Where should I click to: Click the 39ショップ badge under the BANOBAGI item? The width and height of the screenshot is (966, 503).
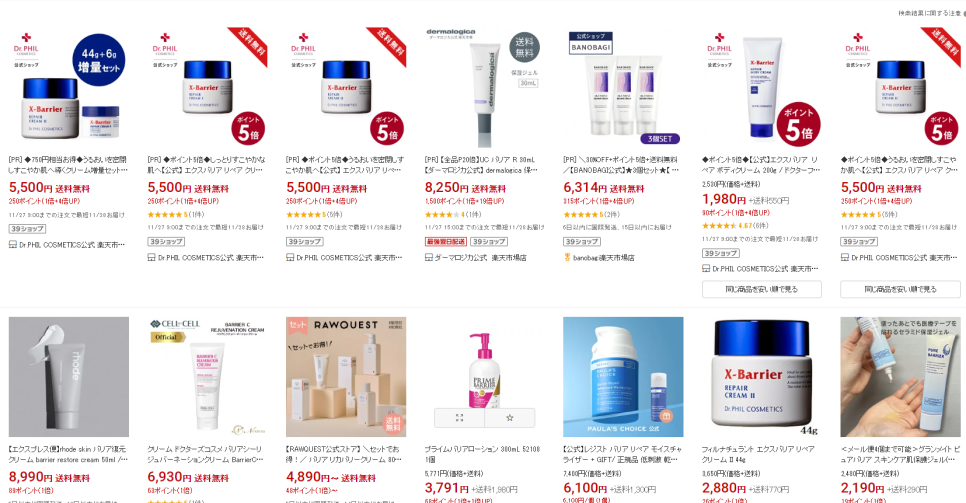tap(582, 242)
